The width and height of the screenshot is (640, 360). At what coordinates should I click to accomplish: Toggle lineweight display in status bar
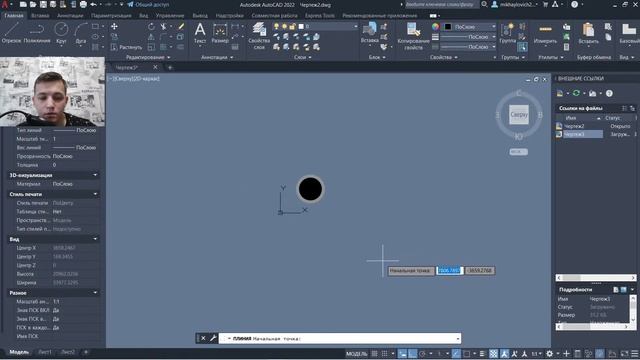coord(482,353)
